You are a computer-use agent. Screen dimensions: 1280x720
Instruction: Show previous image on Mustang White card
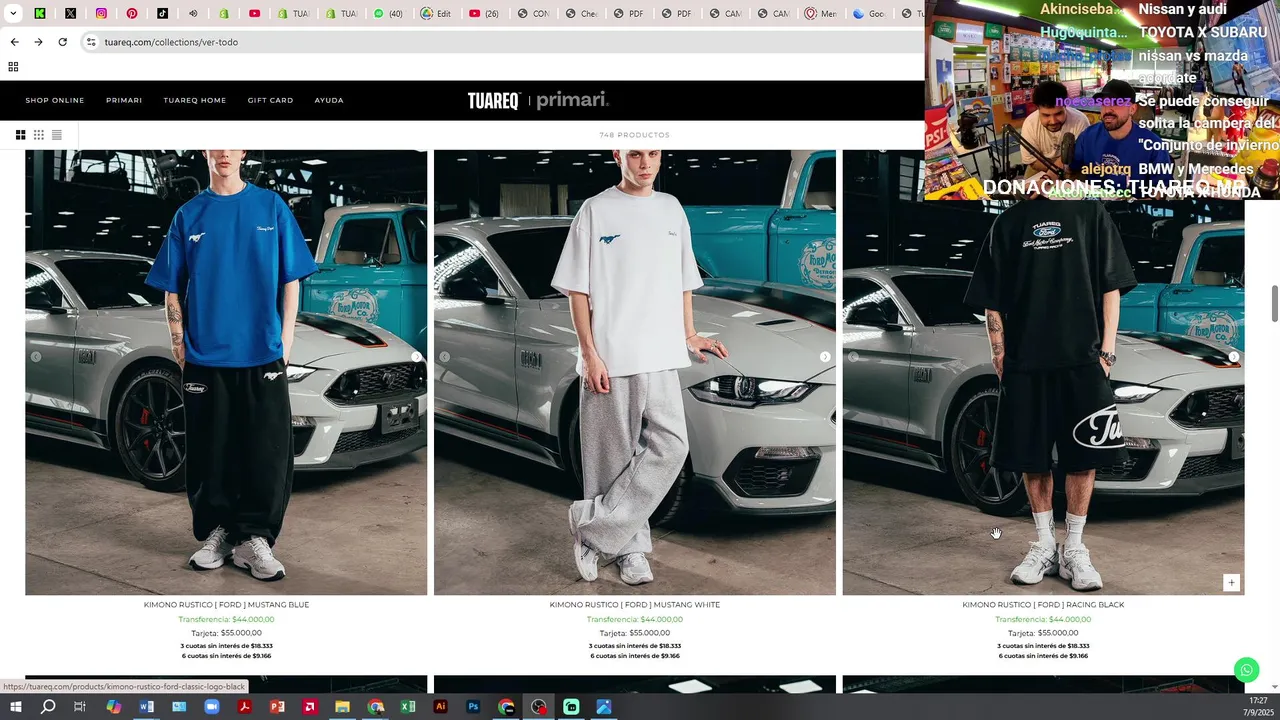point(445,357)
